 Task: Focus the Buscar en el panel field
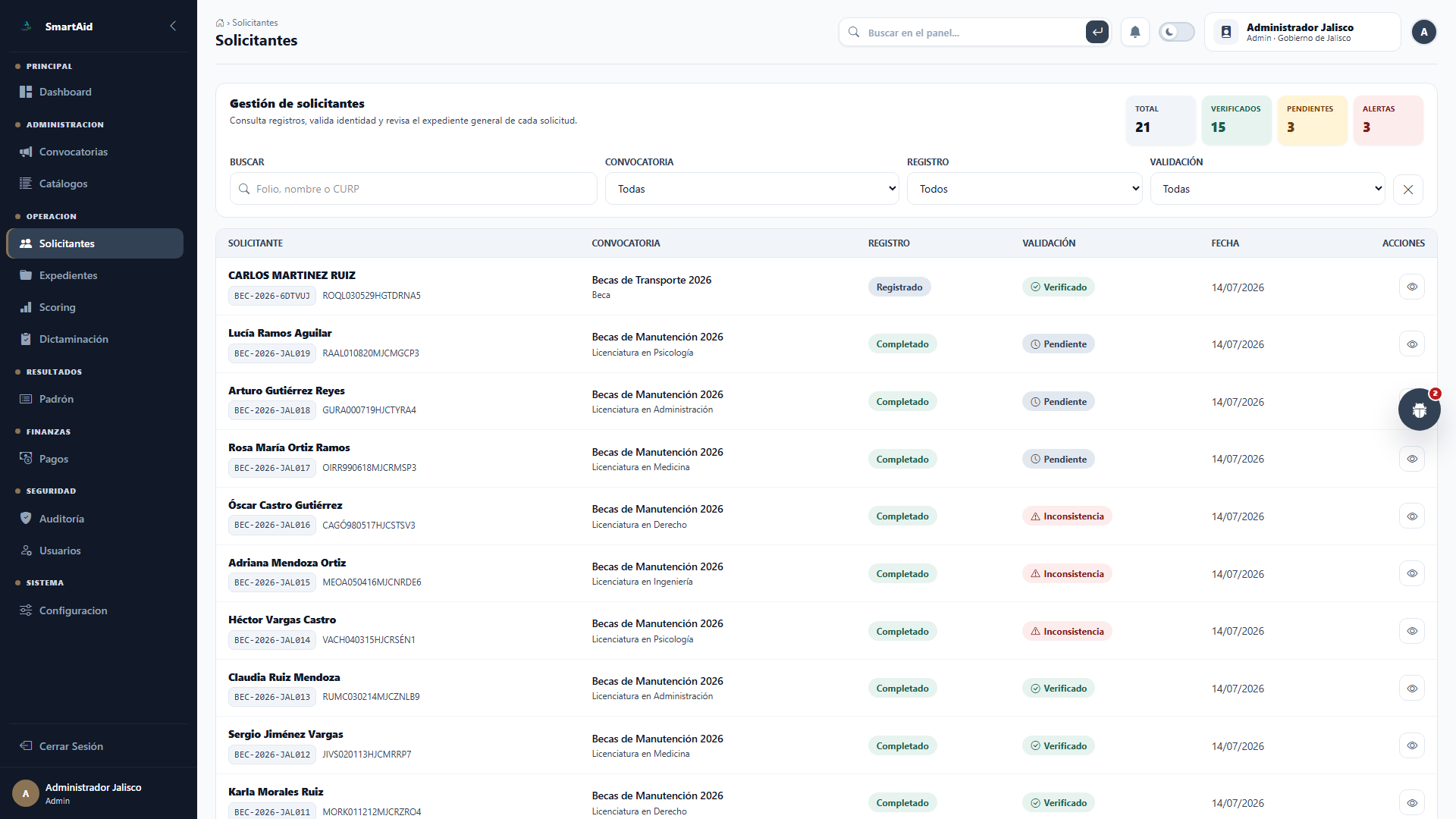pos(974,33)
